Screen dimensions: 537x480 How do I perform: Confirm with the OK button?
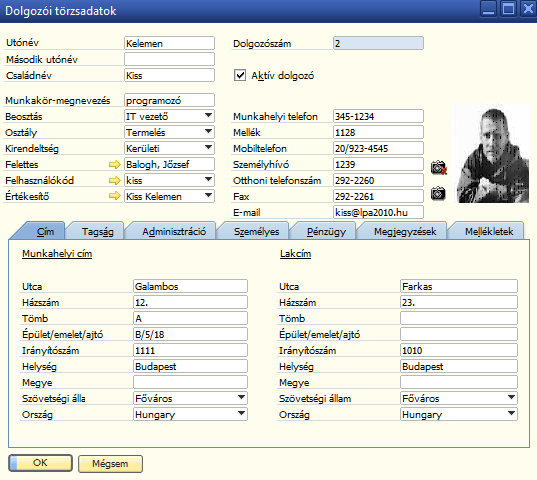(40, 463)
